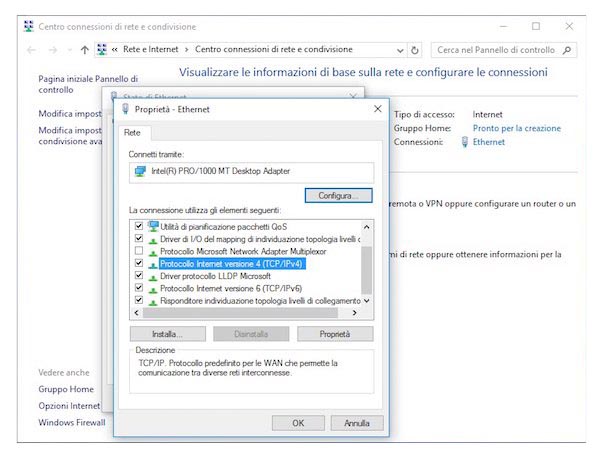Click the Intel(R) PRO/1000 MT Desktop Adapter field
The image size is (610, 456).
point(251,172)
